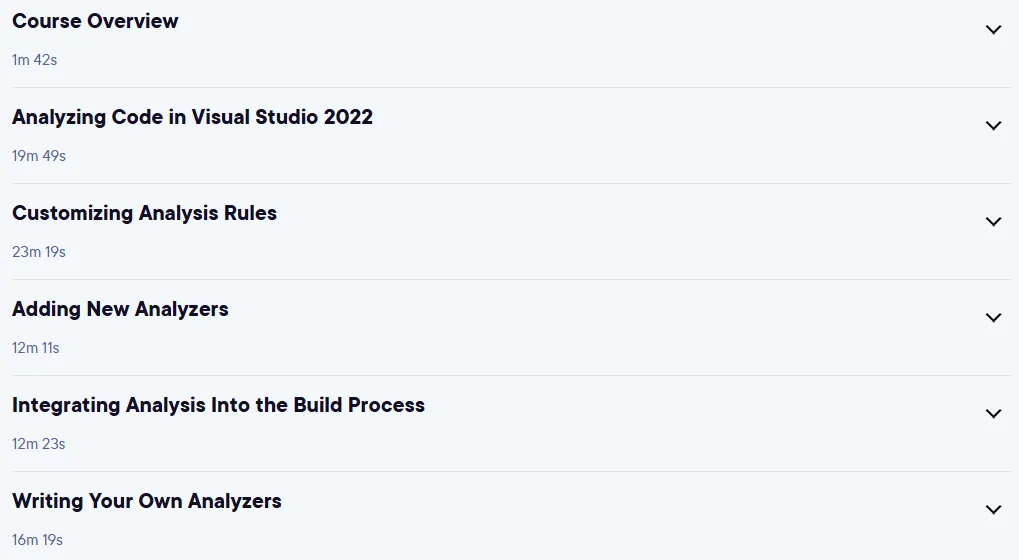Toggle the Adding New Analyzers chevron icon
The height and width of the screenshot is (560, 1019).
click(993, 318)
